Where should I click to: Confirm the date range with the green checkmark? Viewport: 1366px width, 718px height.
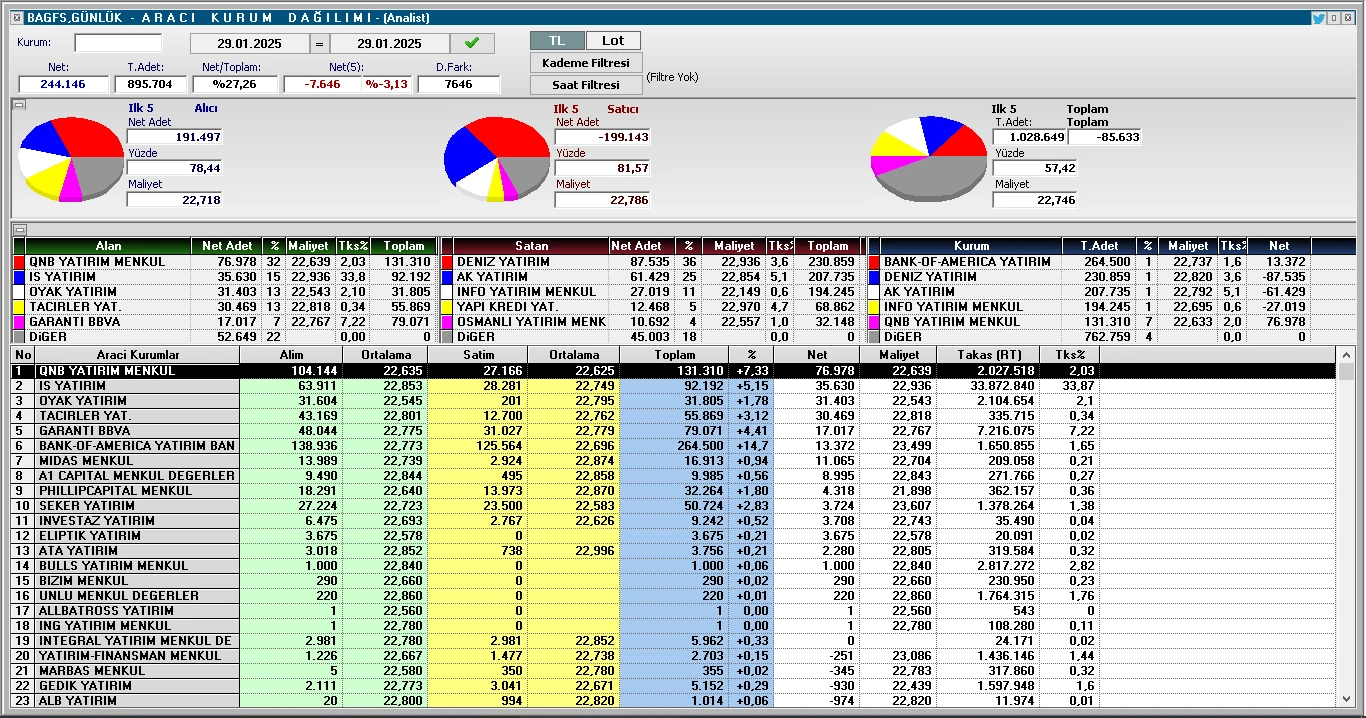(x=472, y=43)
